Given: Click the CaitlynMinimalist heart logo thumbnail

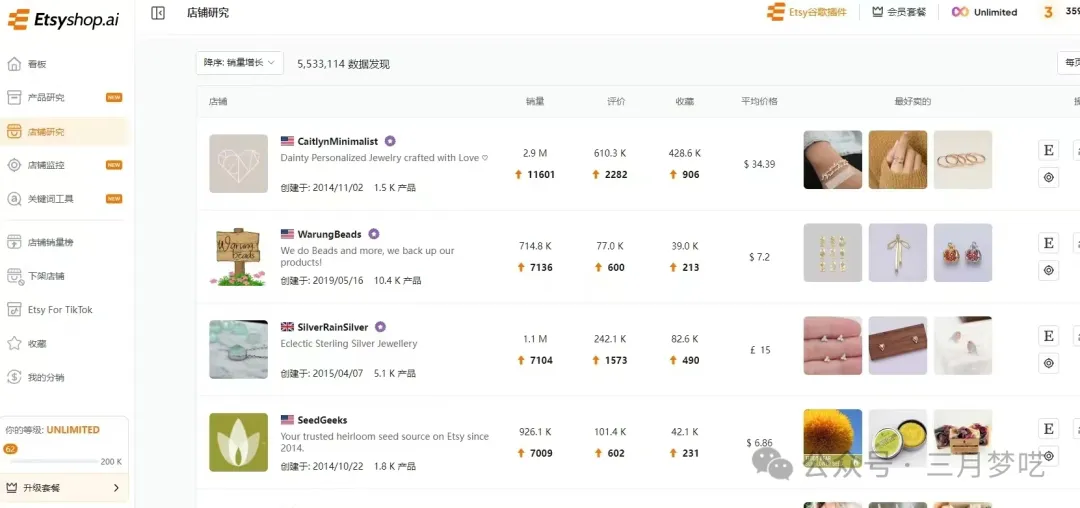Looking at the screenshot, I should coord(238,164).
